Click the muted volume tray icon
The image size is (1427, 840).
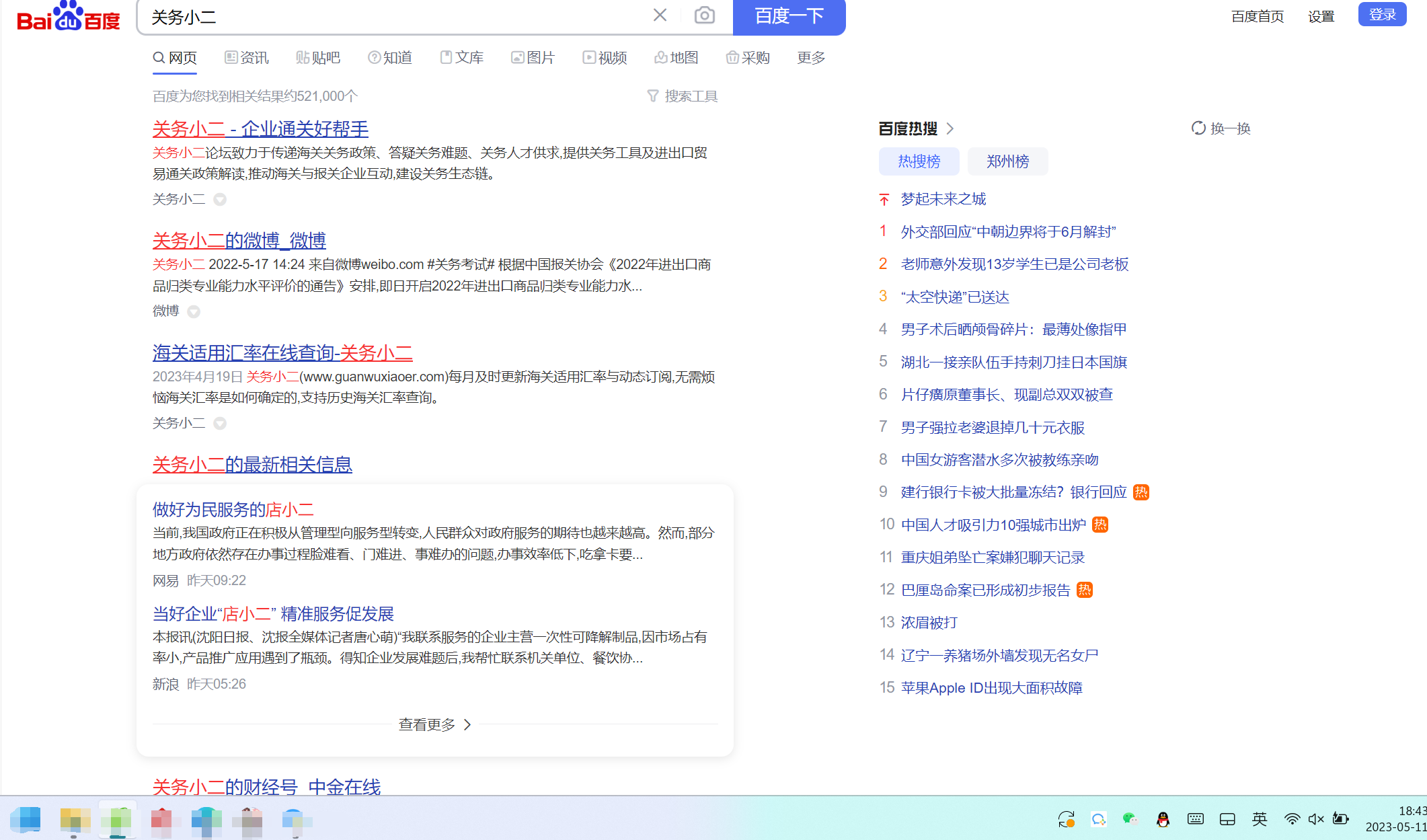[1316, 818]
